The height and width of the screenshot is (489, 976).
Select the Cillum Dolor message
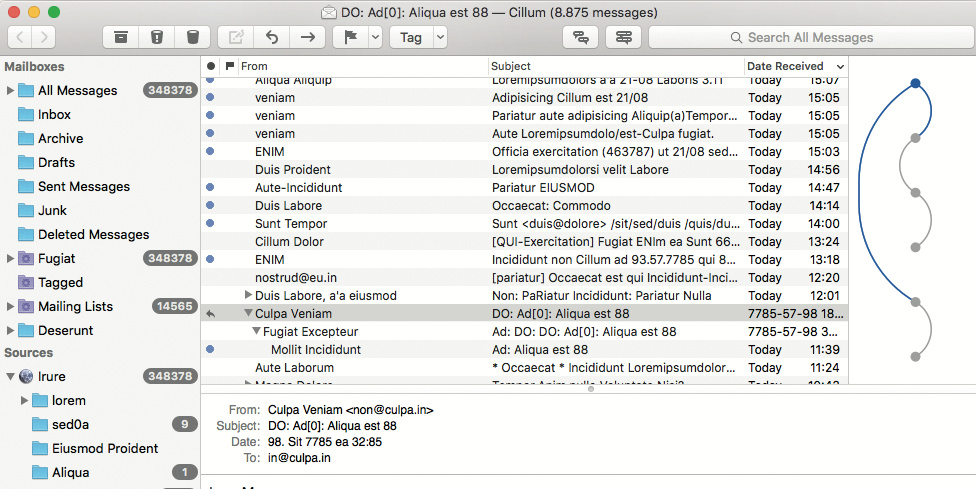tap(524, 241)
